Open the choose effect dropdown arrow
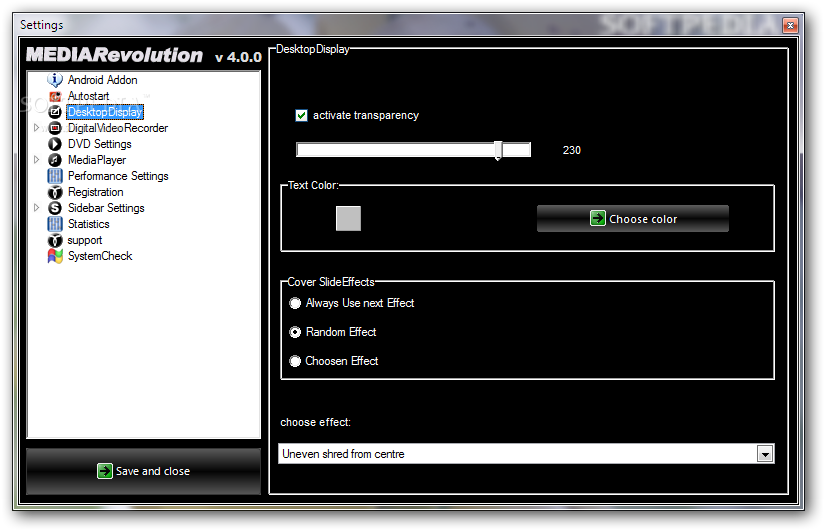Image resolution: width=825 pixels, height=531 pixels. click(x=764, y=454)
